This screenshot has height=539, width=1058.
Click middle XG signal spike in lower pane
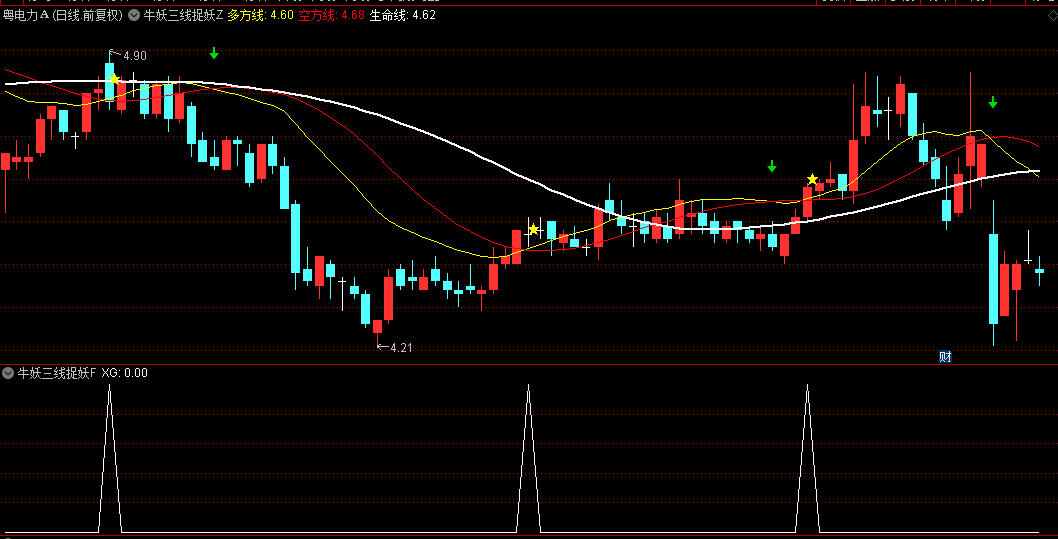pos(528,459)
